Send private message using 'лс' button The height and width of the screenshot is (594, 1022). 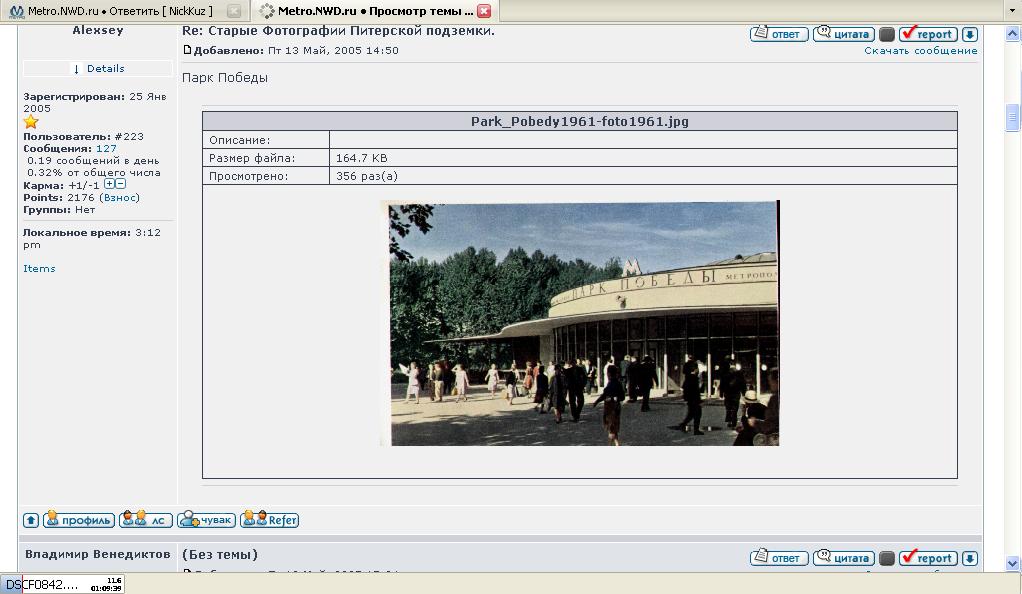tap(146, 520)
